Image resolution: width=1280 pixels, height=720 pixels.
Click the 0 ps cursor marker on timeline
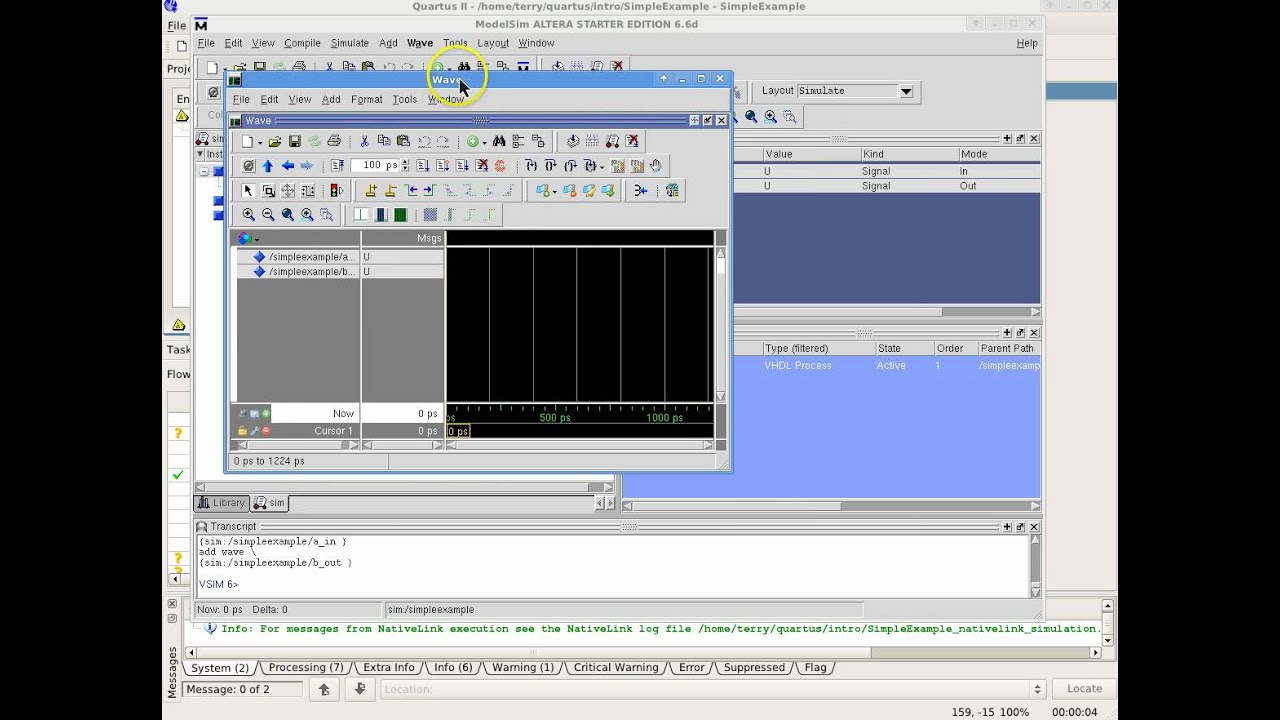coord(458,431)
